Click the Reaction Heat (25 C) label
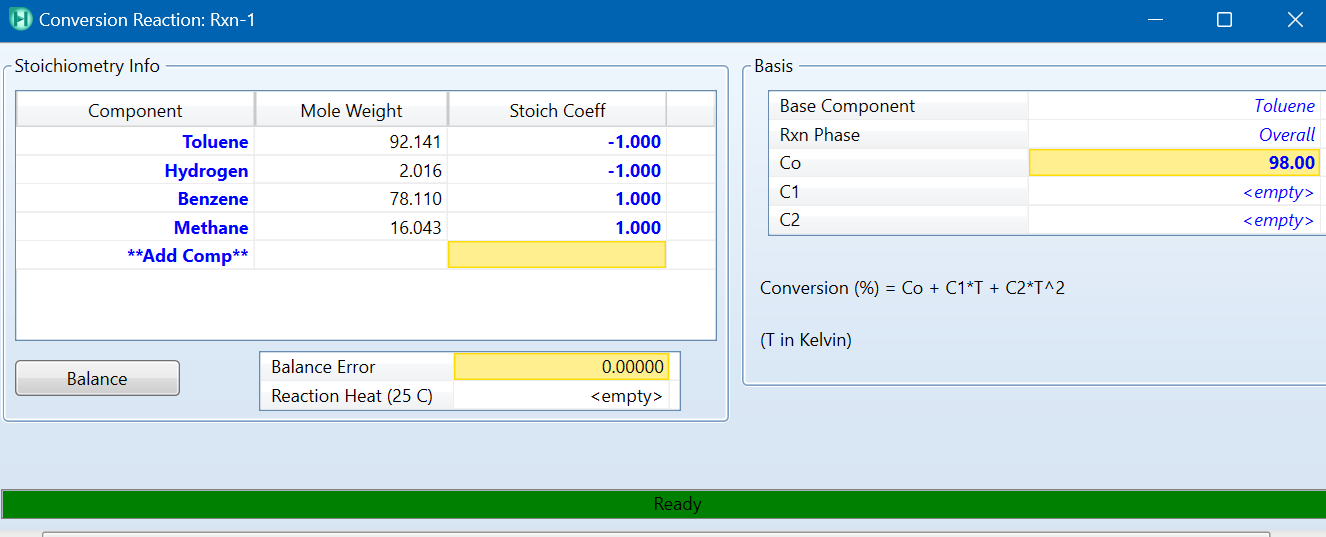The height and width of the screenshot is (537, 1326). coord(352,396)
